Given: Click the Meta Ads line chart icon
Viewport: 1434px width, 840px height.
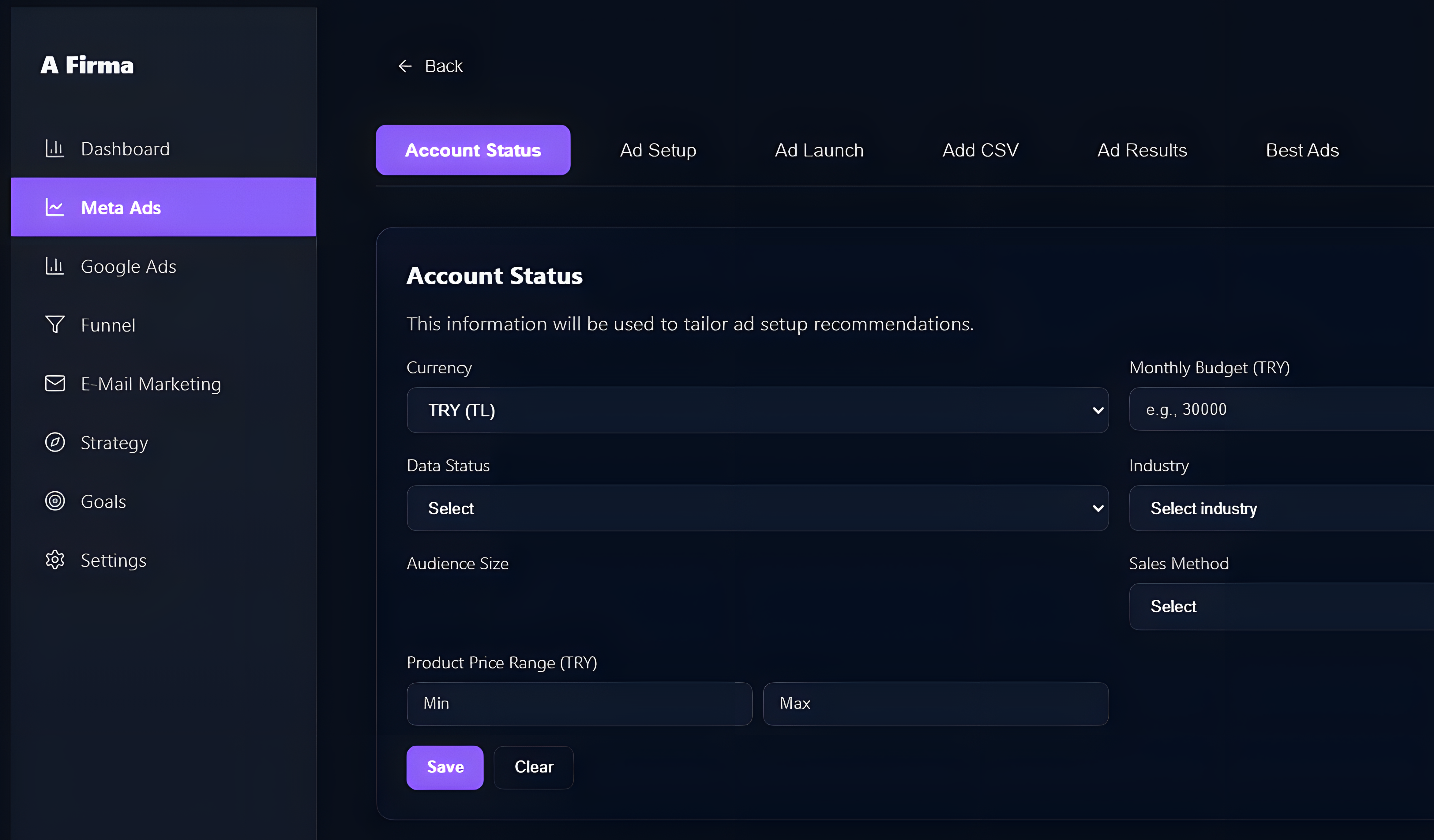Looking at the screenshot, I should [54, 207].
